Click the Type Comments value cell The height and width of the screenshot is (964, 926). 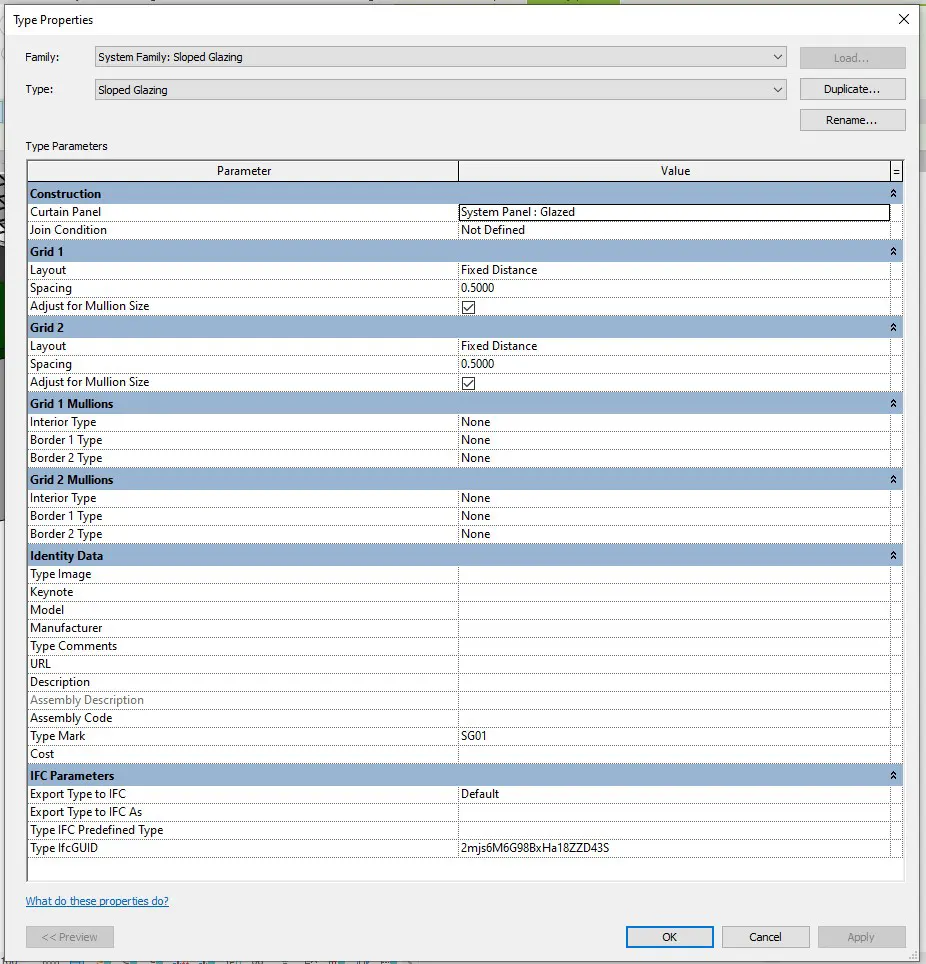[675, 646]
